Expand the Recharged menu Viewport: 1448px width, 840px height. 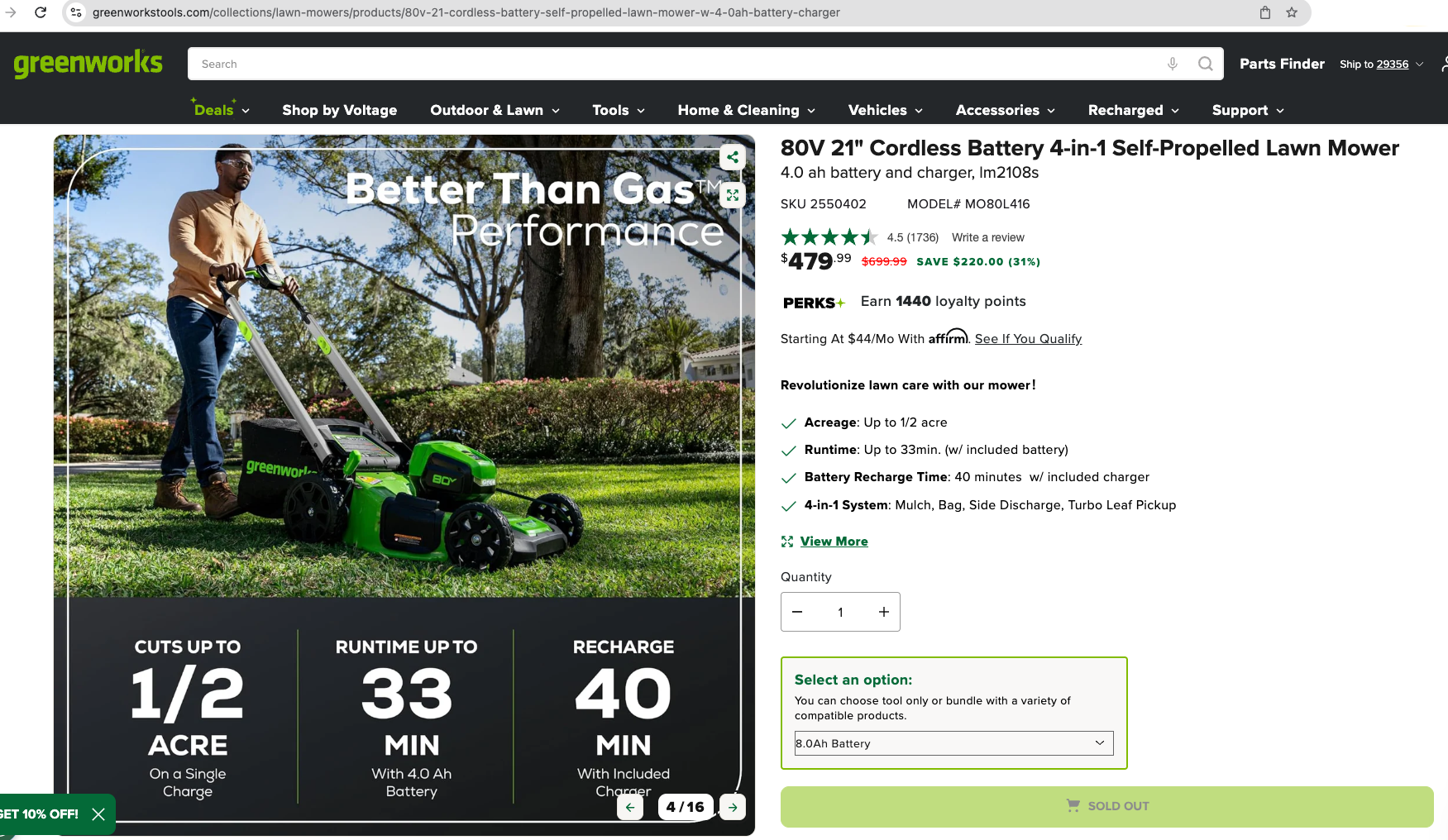point(1134,110)
